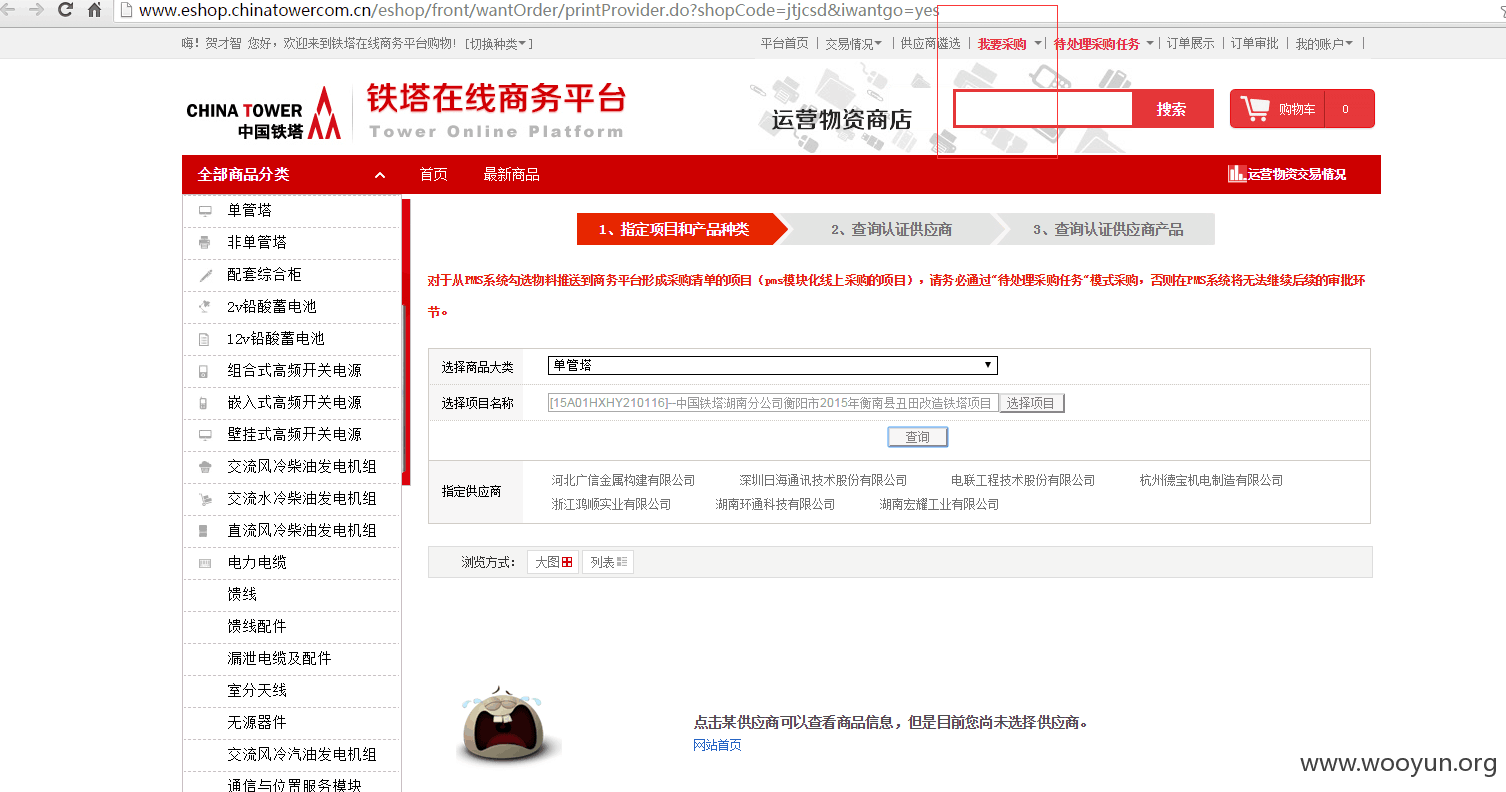Select supplier 河北广信金属构建有限公司
The height and width of the screenshot is (792, 1506).
(x=623, y=481)
